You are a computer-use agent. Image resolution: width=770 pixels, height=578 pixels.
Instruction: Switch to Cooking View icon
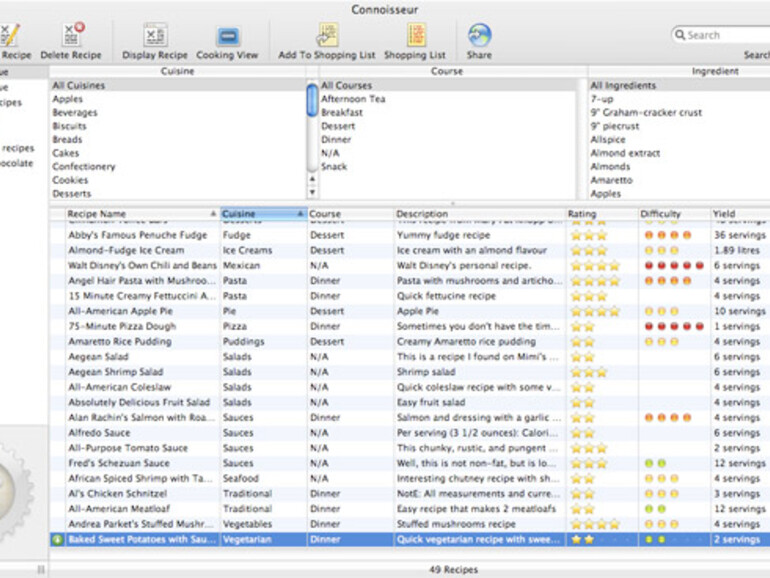click(x=227, y=35)
